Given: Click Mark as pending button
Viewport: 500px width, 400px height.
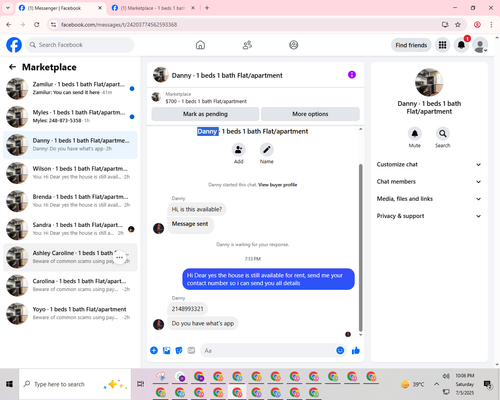Looking at the screenshot, I should pyautogui.click(x=205, y=114).
